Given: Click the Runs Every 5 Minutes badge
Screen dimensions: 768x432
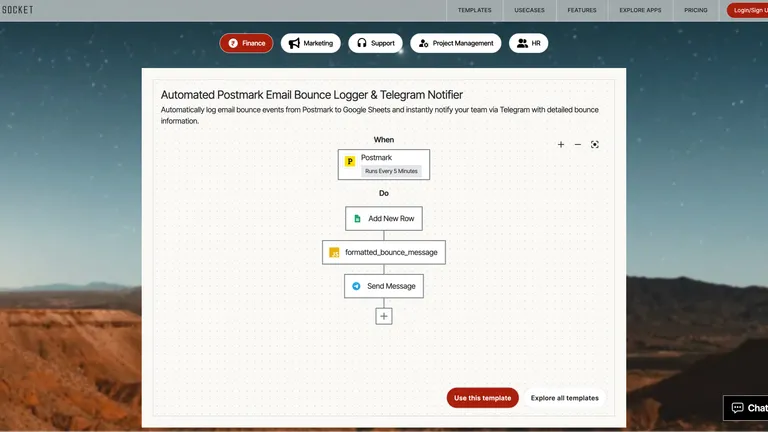Looking at the screenshot, I should 391,171.
